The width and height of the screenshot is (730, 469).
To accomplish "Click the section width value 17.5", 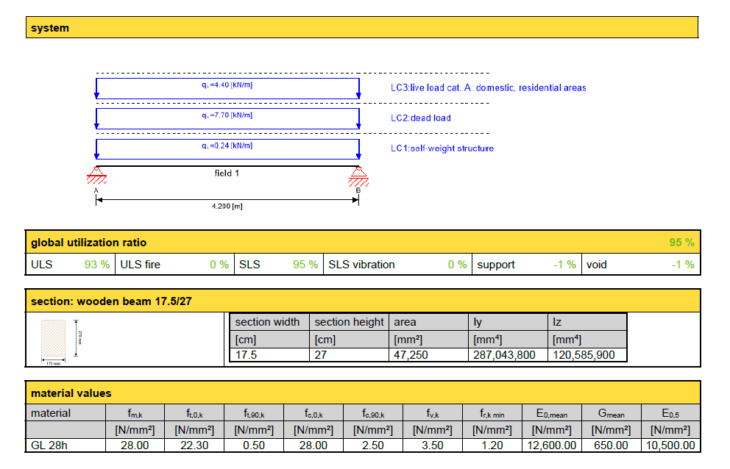I will (246, 354).
